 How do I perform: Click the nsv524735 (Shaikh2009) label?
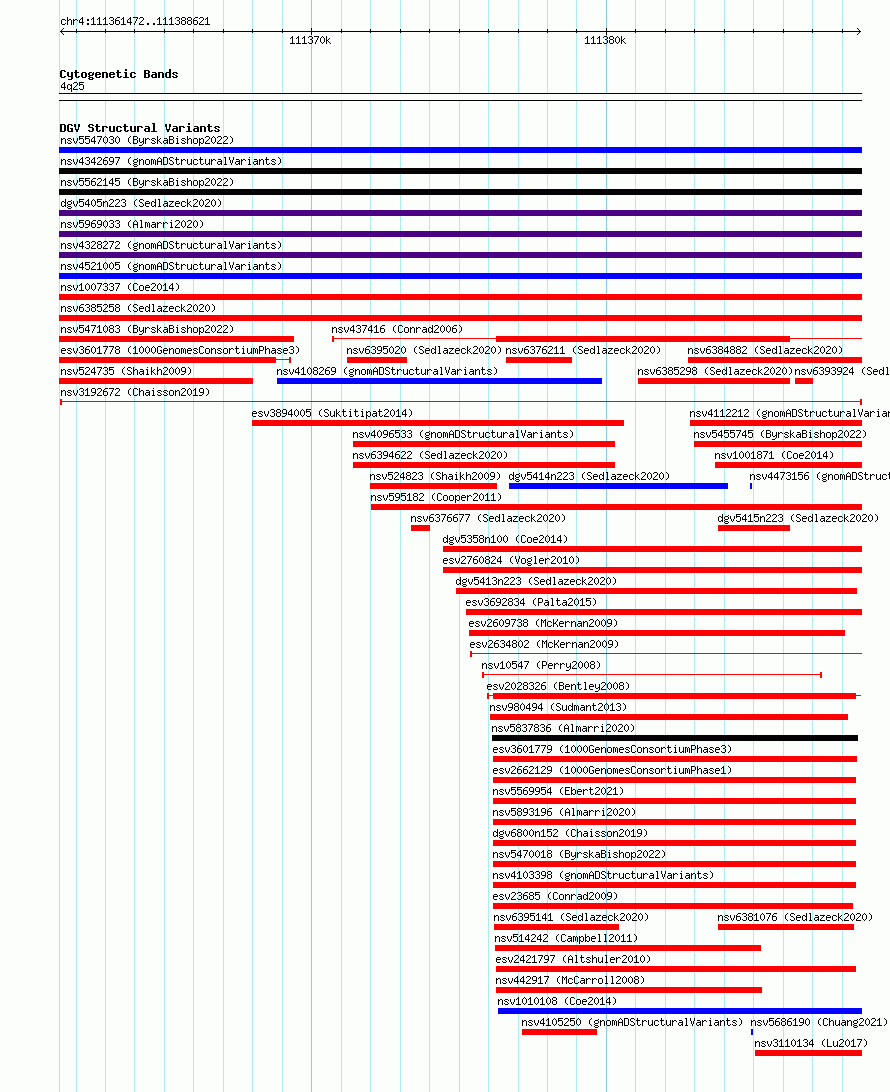pyautogui.click(x=126, y=371)
